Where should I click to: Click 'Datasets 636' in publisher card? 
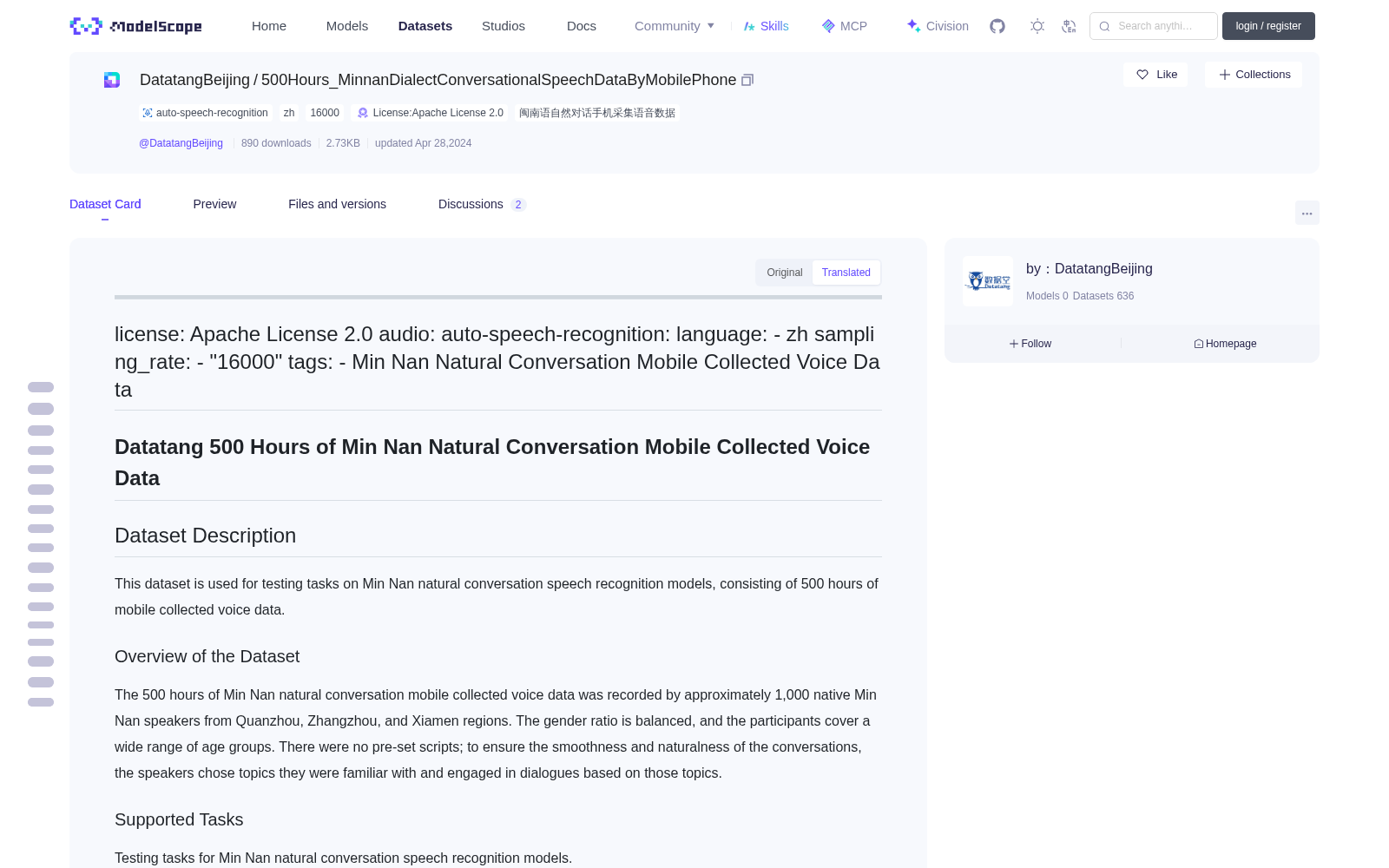pyautogui.click(x=1103, y=296)
